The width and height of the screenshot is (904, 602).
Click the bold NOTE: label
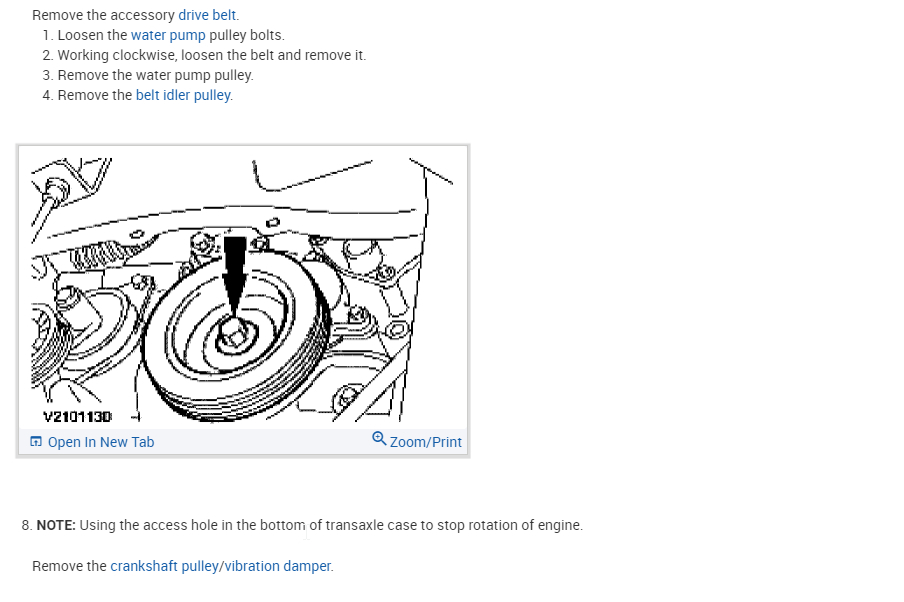pyautogui.click(x=56, y=525)
